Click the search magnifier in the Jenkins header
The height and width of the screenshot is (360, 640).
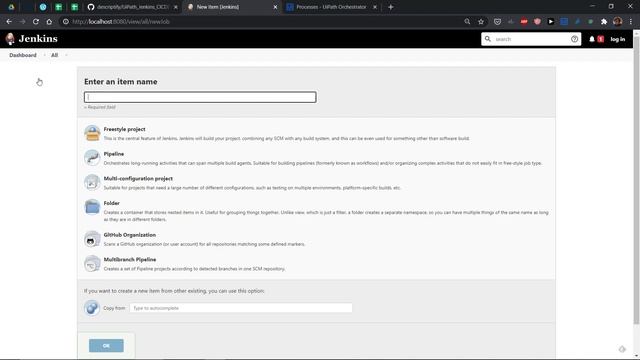[x=488, y=39]
